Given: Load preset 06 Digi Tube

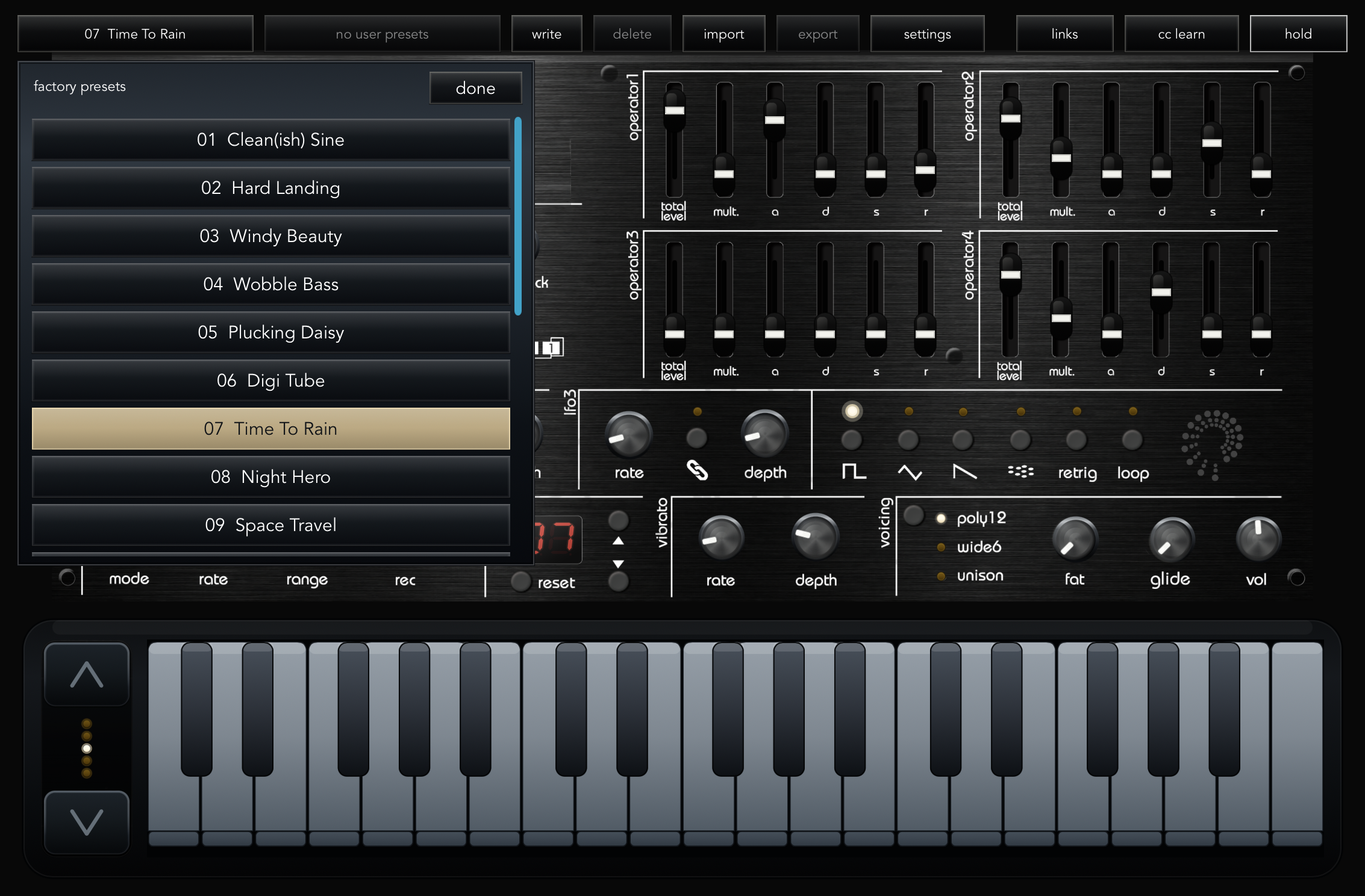Looking at the screenshot, I should tap(271, 381).
